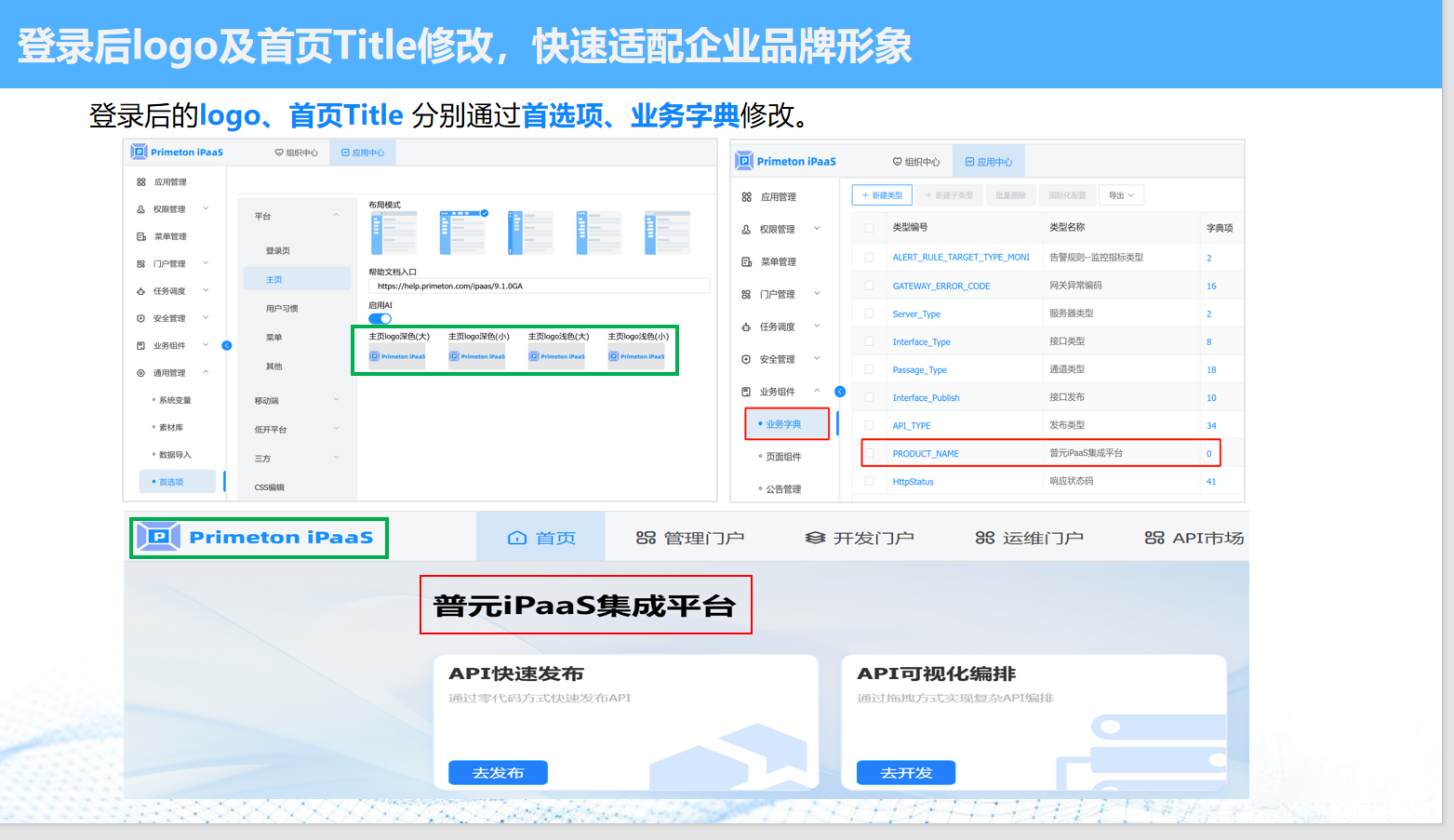Tick the select-all checkbox in the table header
This screenshot has width=1454, height=840.
[x=869, y=228]
